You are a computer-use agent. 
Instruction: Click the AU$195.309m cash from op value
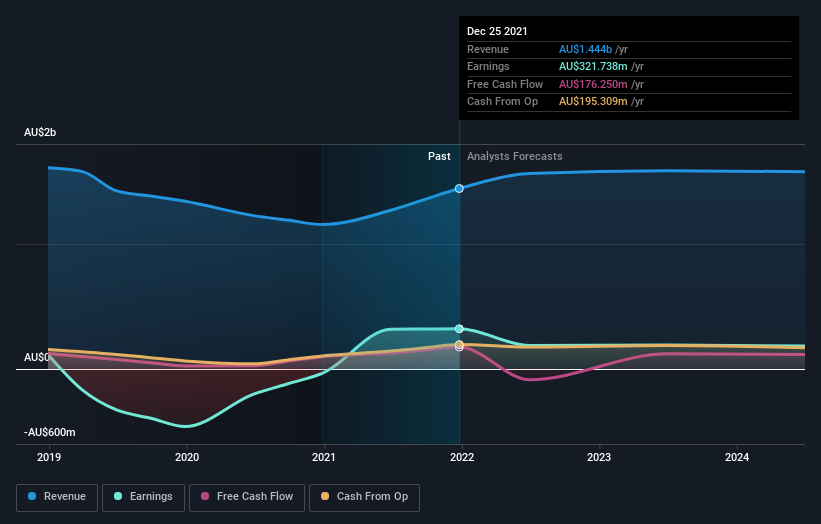tap(593, 102)
